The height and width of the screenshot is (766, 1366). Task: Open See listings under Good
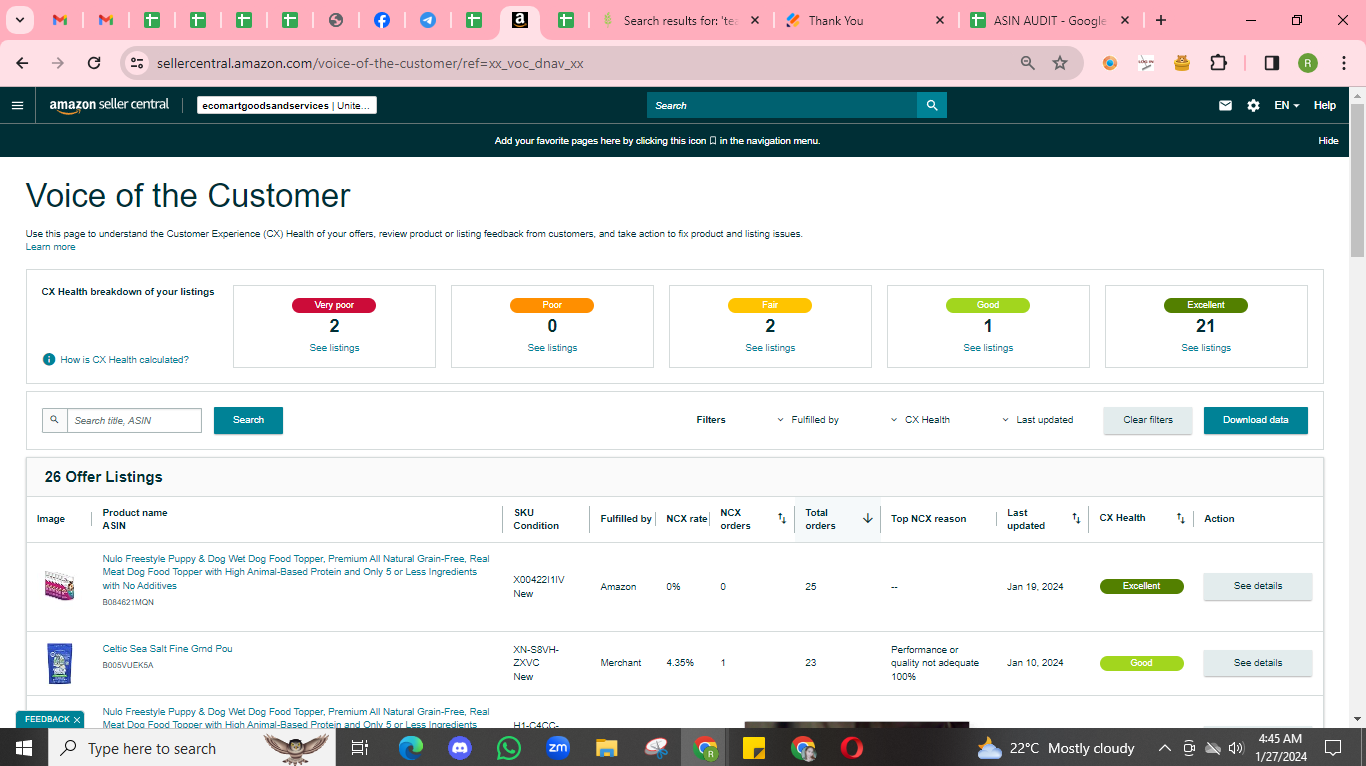click(988, 348)
